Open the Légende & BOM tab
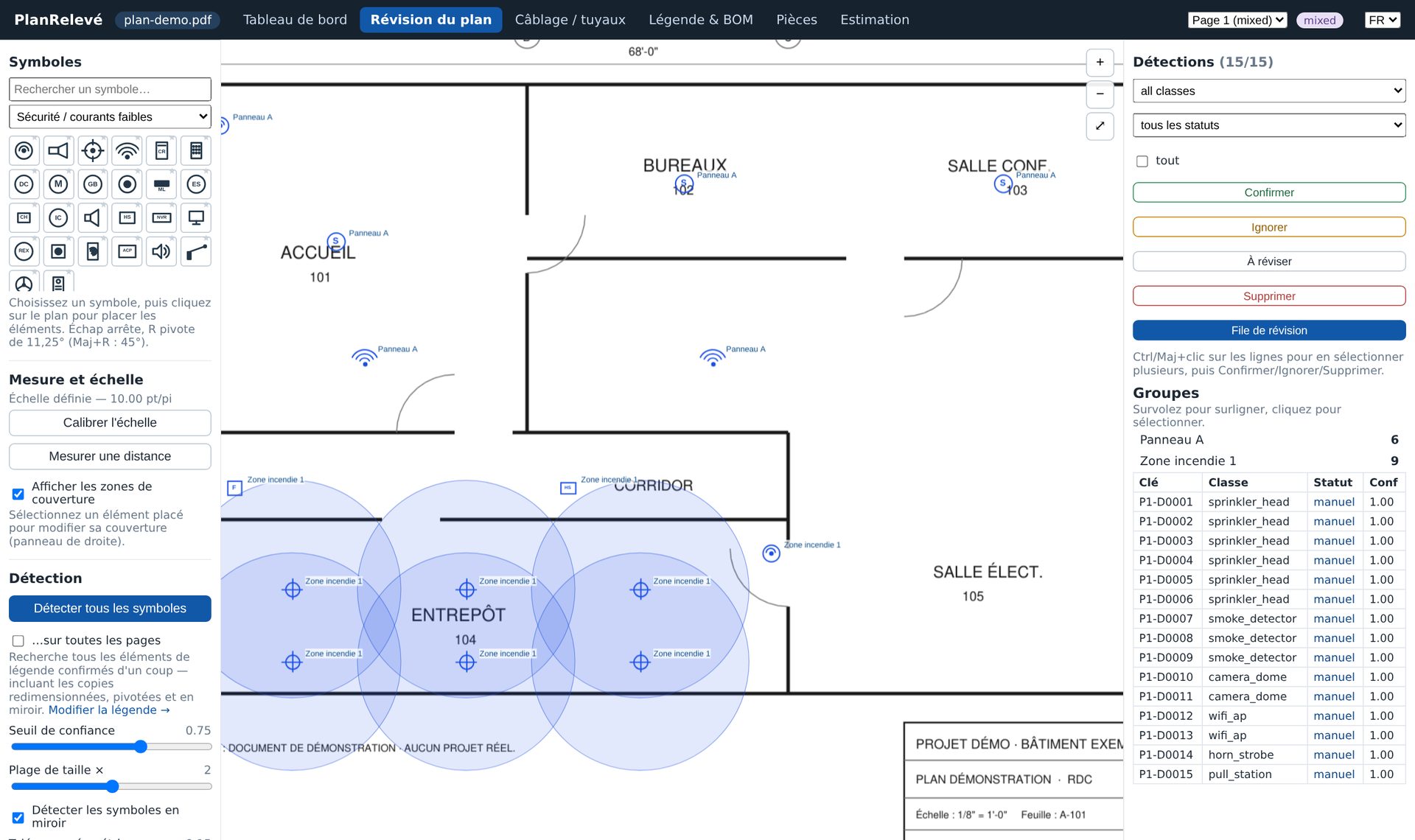 pos(701,20)
